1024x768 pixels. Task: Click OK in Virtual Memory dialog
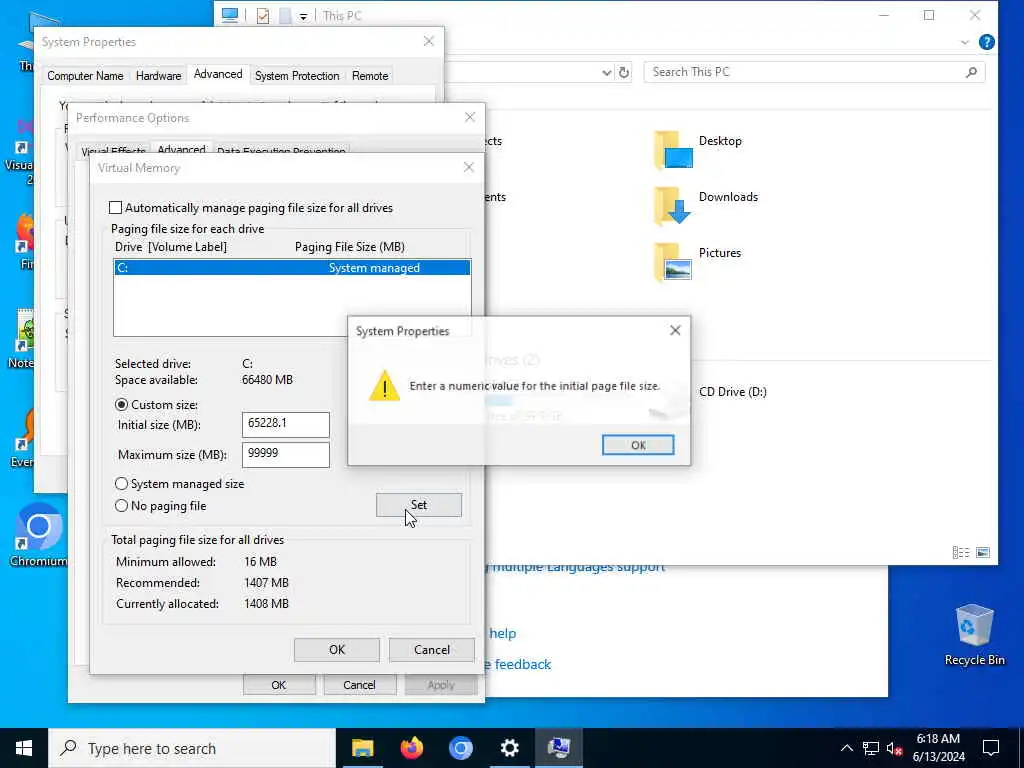[336, 650]
